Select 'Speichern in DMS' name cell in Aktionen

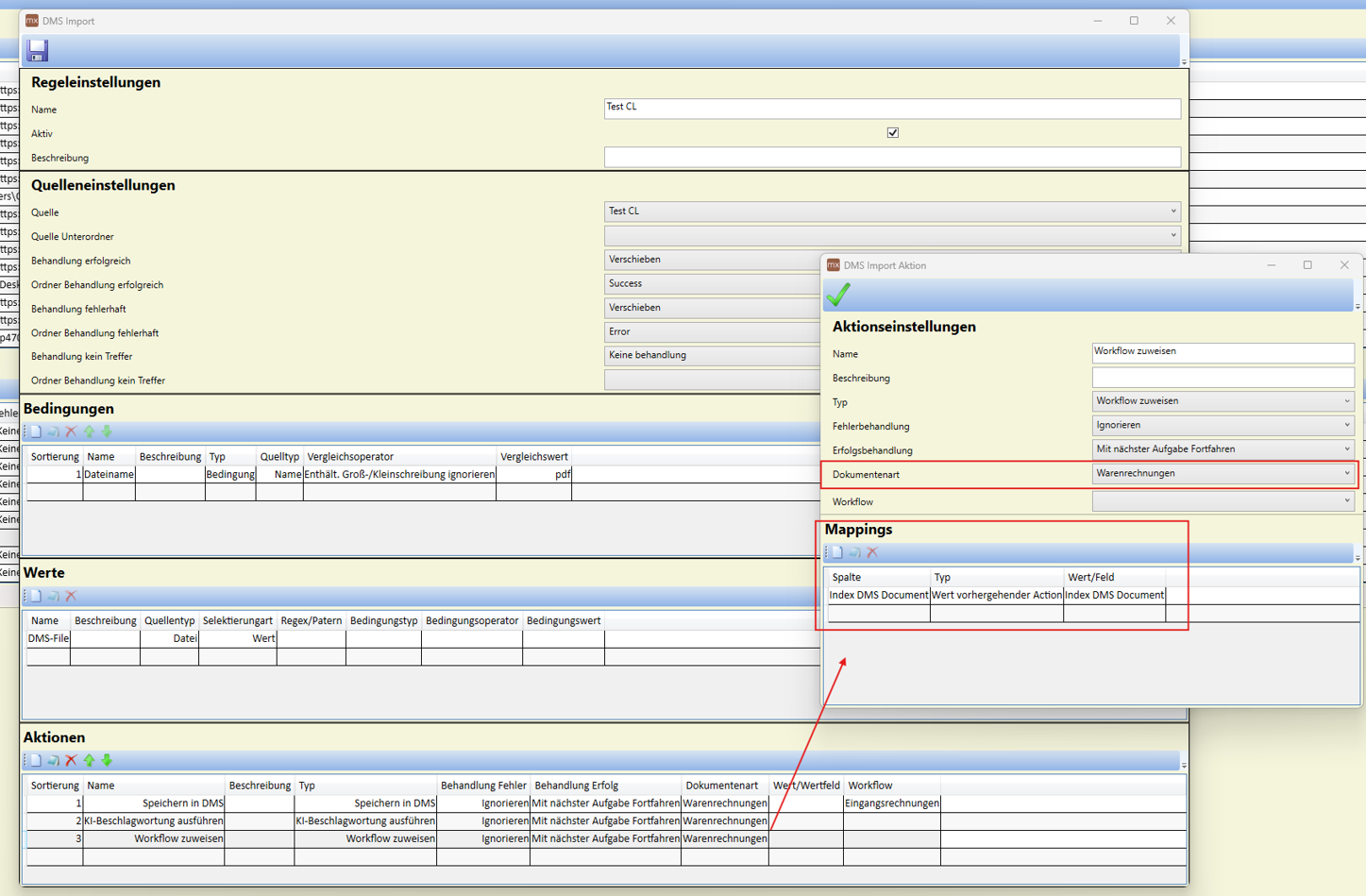pyautogui.click(x=154, y=803)
